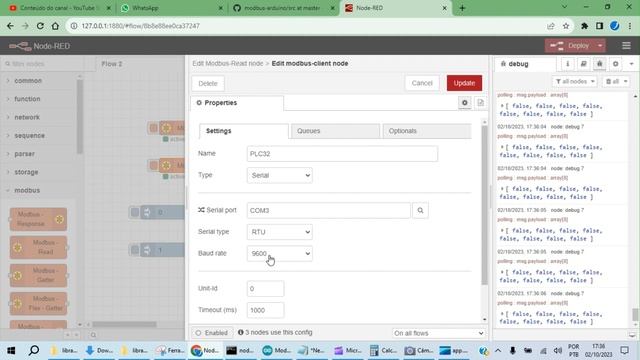Go to browser home page
The width and height of the screenshot is (640, 360).
coord(55,26)
